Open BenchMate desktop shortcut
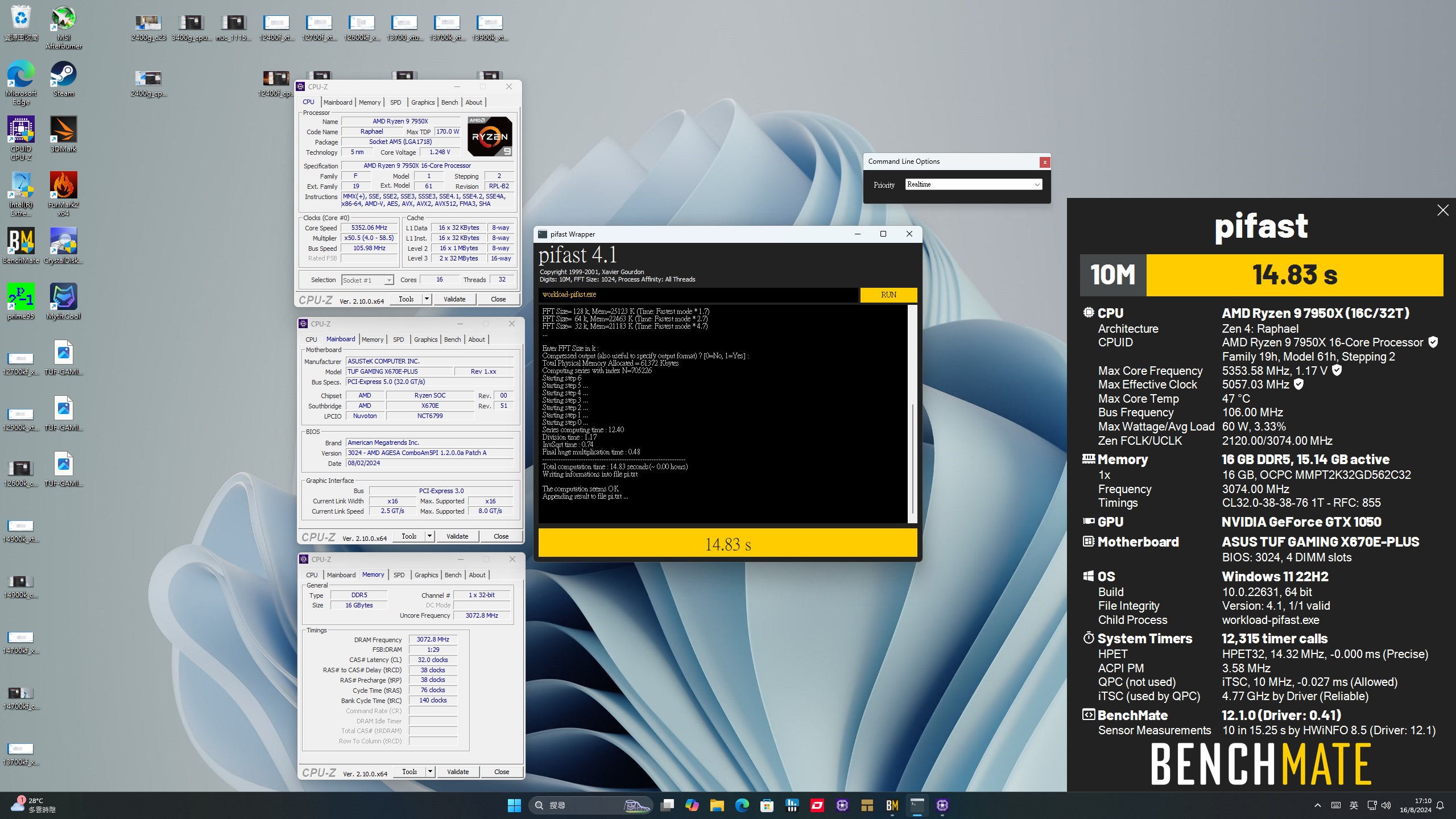 (x=21, y=246)
